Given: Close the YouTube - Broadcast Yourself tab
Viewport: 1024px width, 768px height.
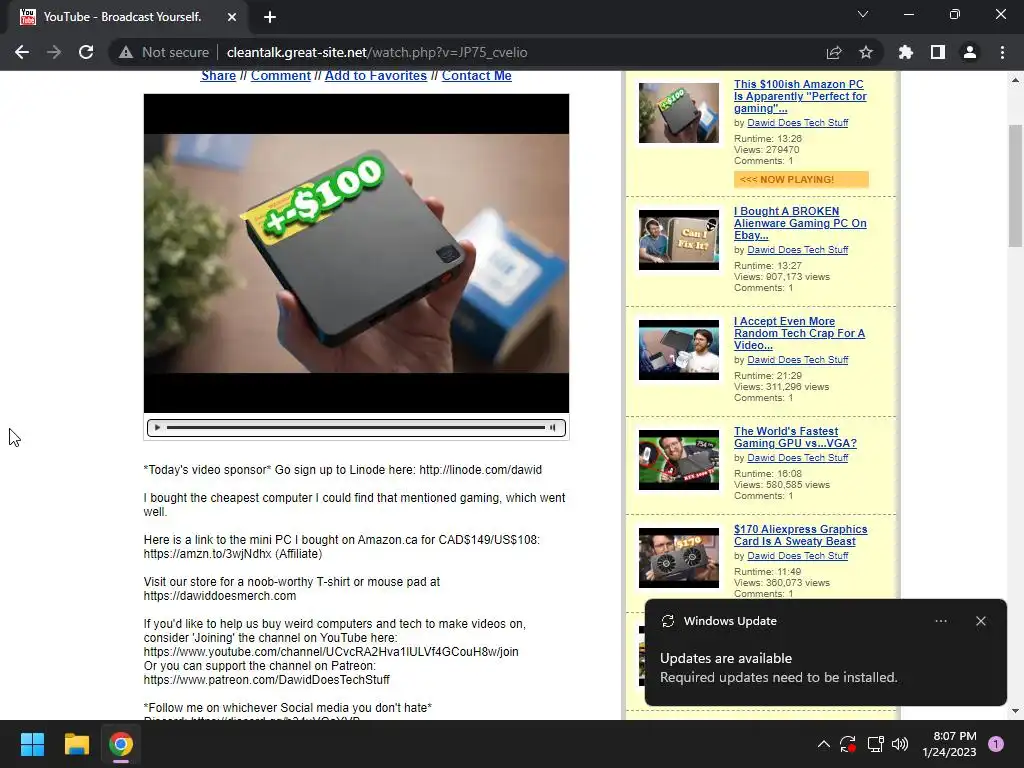Looking at the screenshot, I should click(232, 17).
